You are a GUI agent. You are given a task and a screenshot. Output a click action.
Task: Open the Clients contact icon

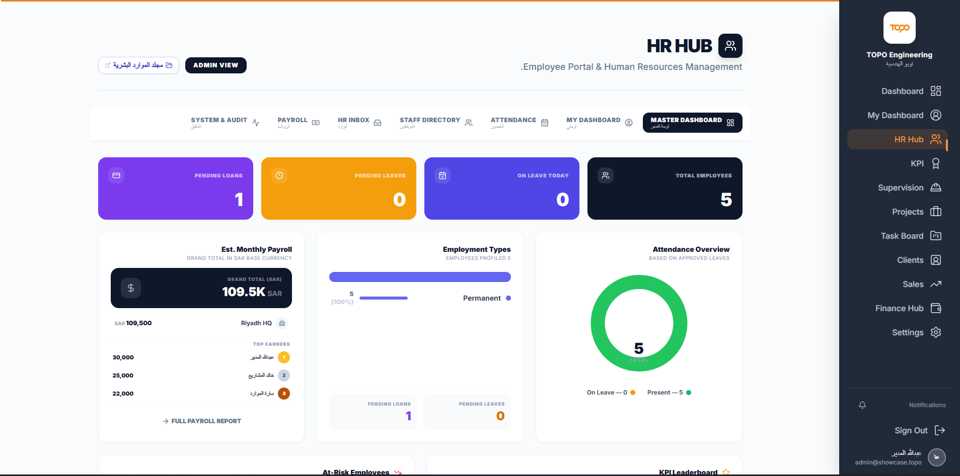click(x=936, y=260)
